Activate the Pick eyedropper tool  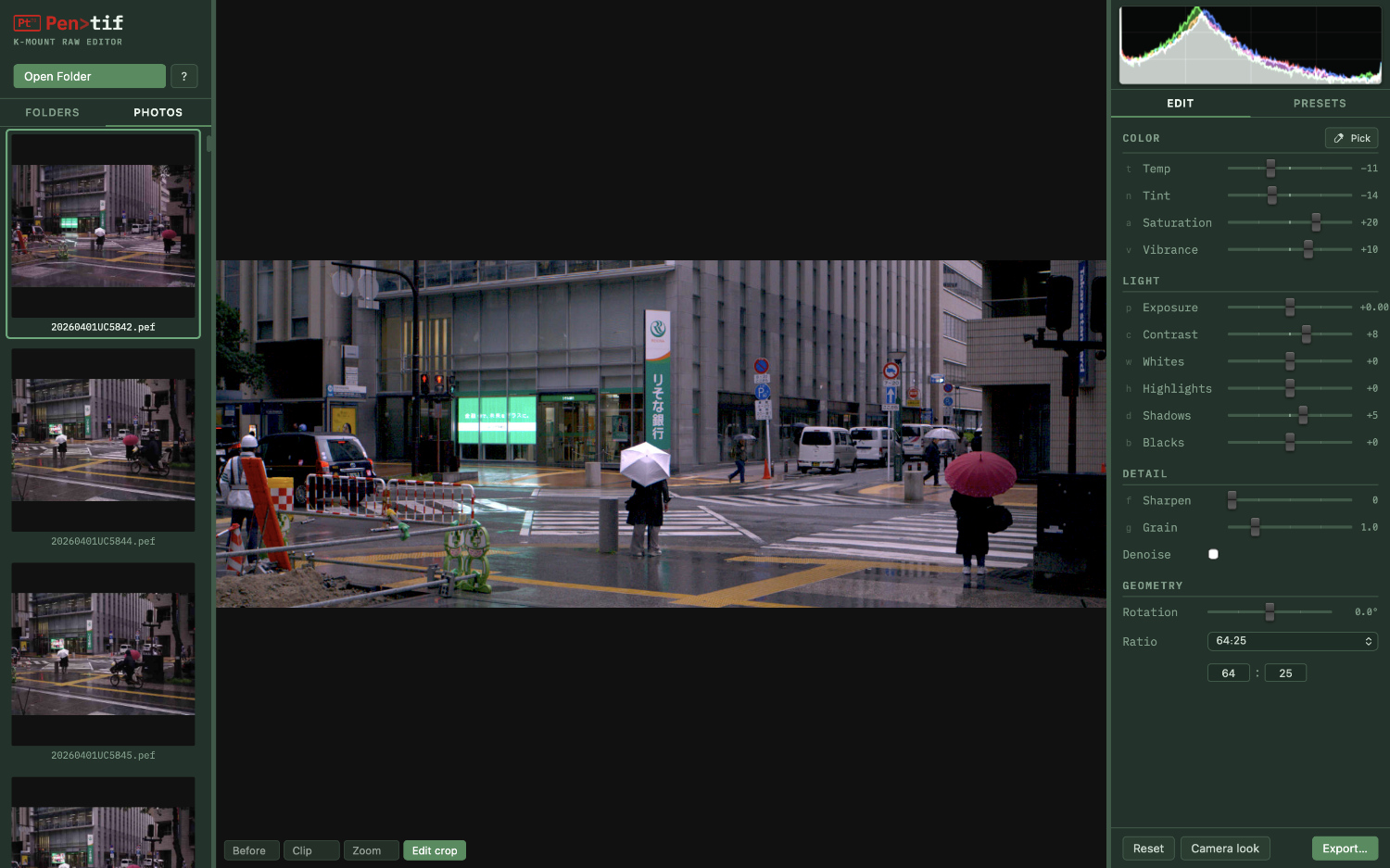[x=1351, y=138]
